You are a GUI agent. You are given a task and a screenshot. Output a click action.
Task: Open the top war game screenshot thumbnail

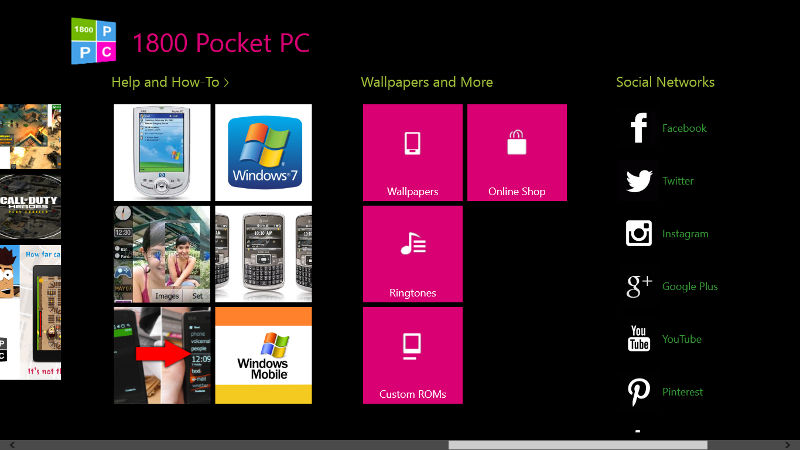point(30,136)
